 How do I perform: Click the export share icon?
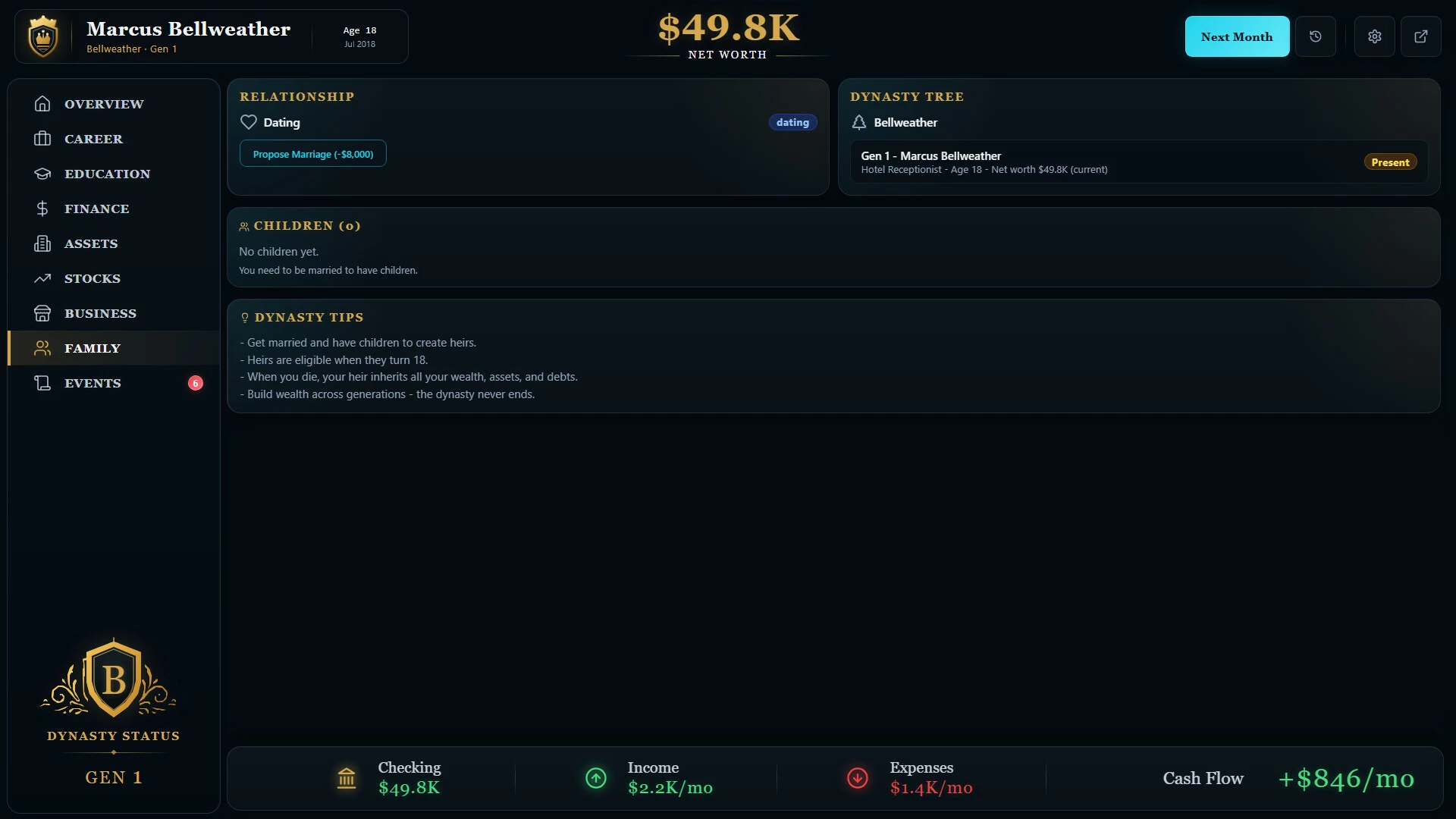1421,36
